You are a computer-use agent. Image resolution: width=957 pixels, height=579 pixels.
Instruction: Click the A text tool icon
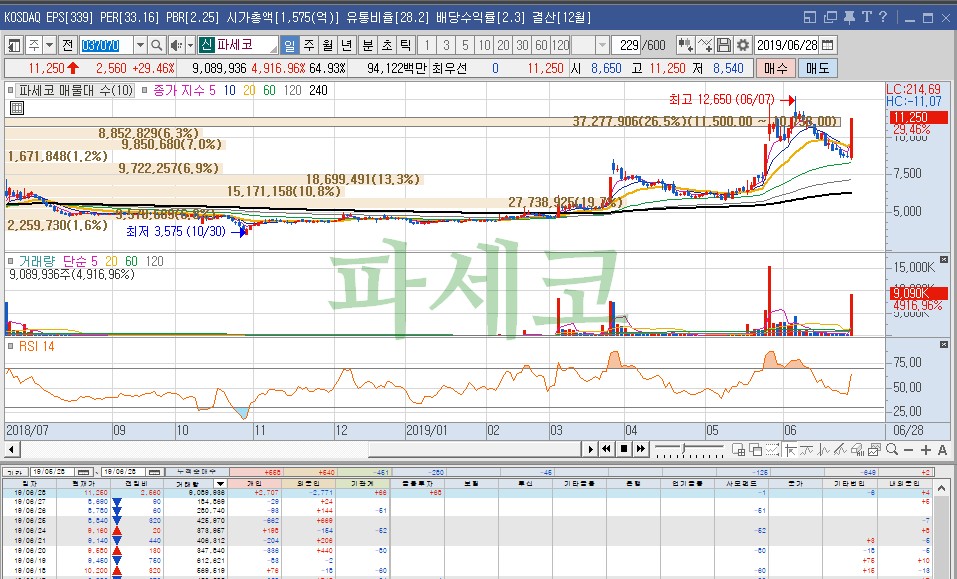point(942,450)
